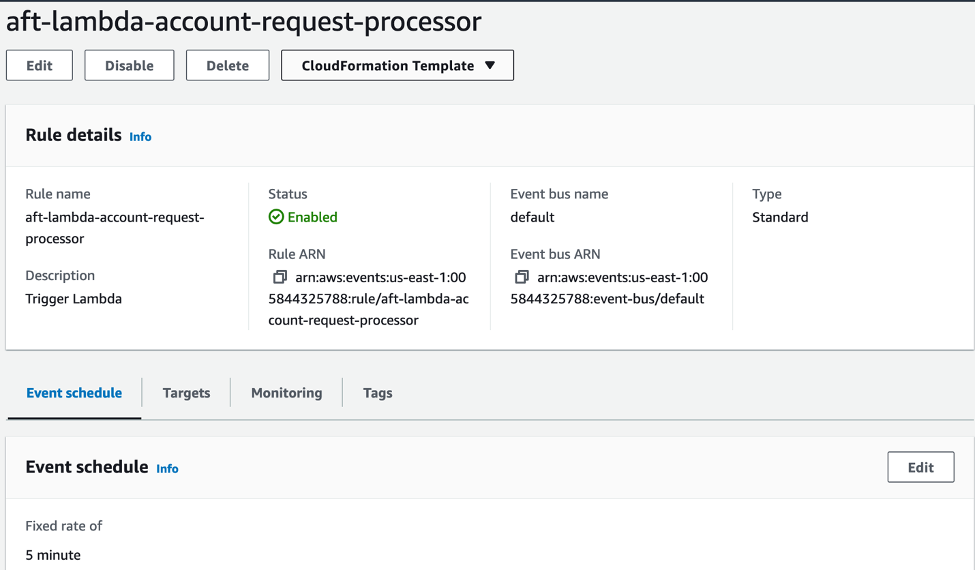This screenshot has height=570, width=977.
Task: Click the 'Rule name' label
Action: [58, 194]
